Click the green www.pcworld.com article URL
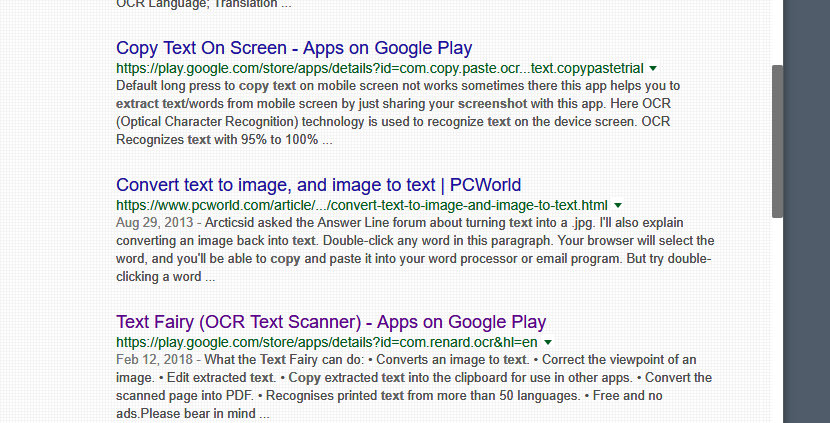 click(x=362, y=205)
